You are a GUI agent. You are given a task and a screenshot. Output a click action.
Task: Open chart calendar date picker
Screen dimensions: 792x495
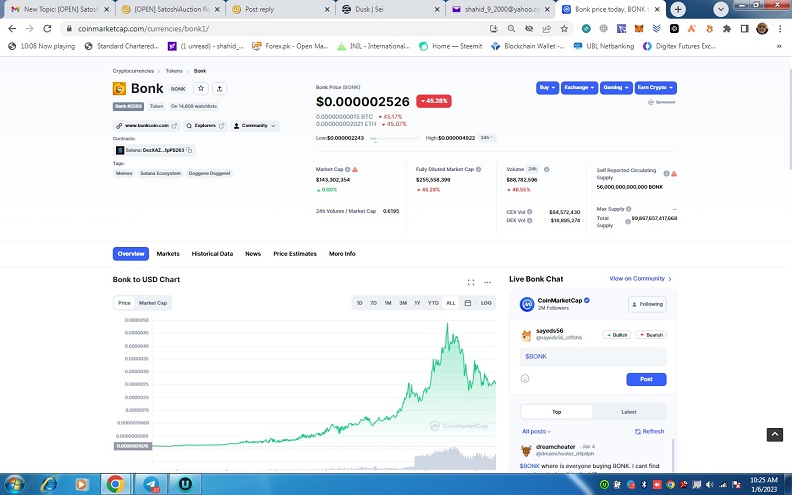(468, 303)
